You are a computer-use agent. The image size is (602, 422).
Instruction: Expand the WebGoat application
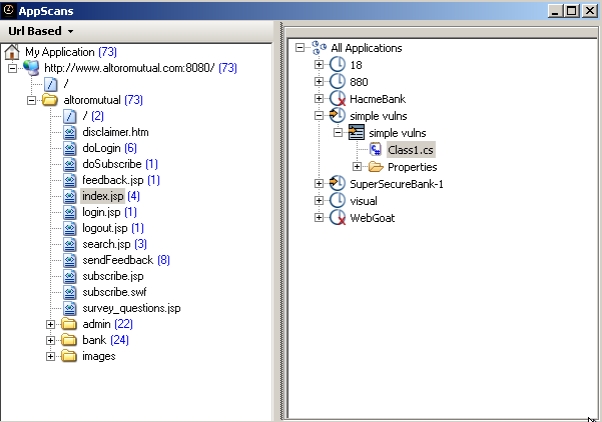coord(319,218)
